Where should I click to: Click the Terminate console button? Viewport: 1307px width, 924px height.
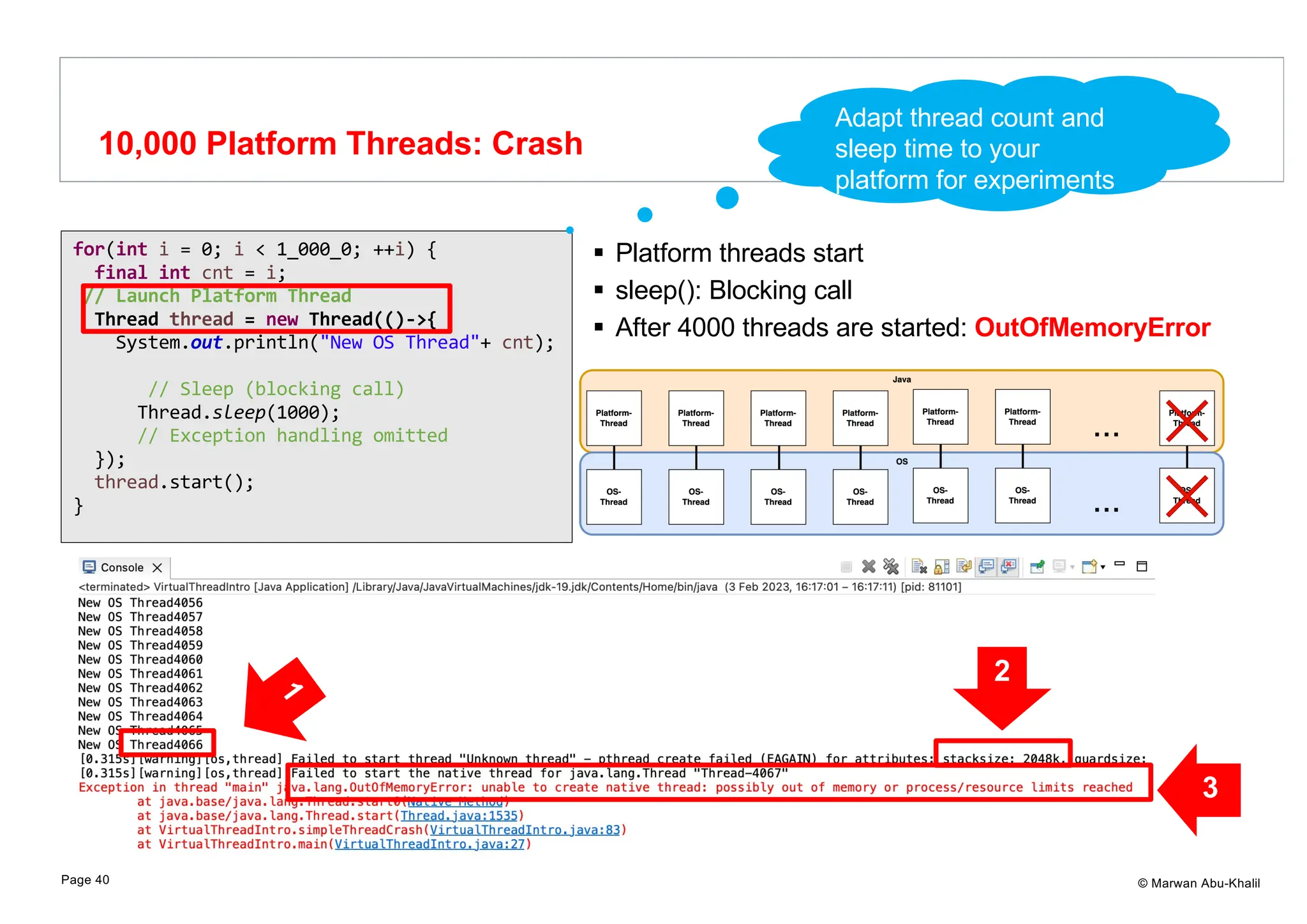846,567
